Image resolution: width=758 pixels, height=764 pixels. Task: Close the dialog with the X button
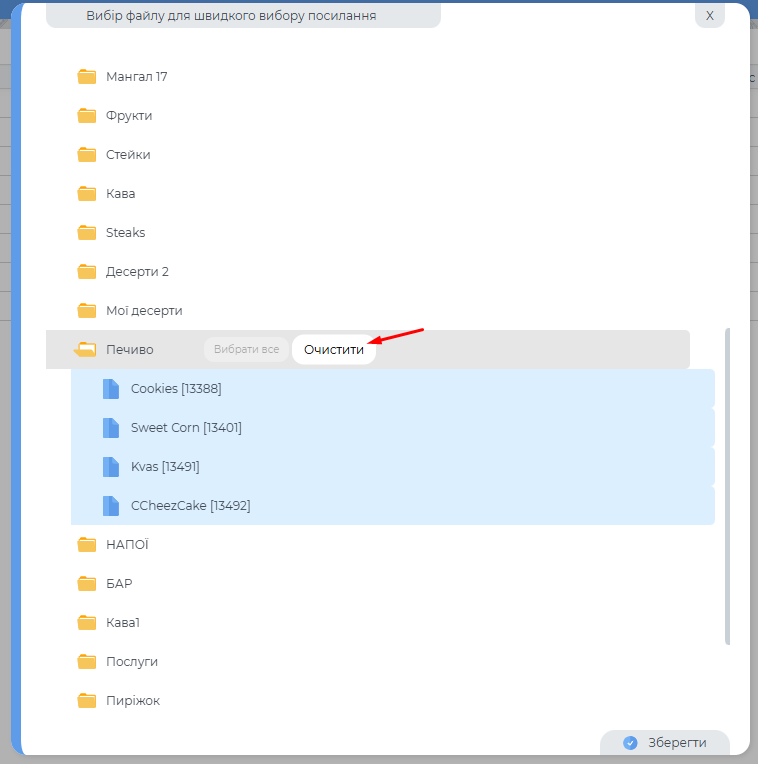(x=709, y=16)
